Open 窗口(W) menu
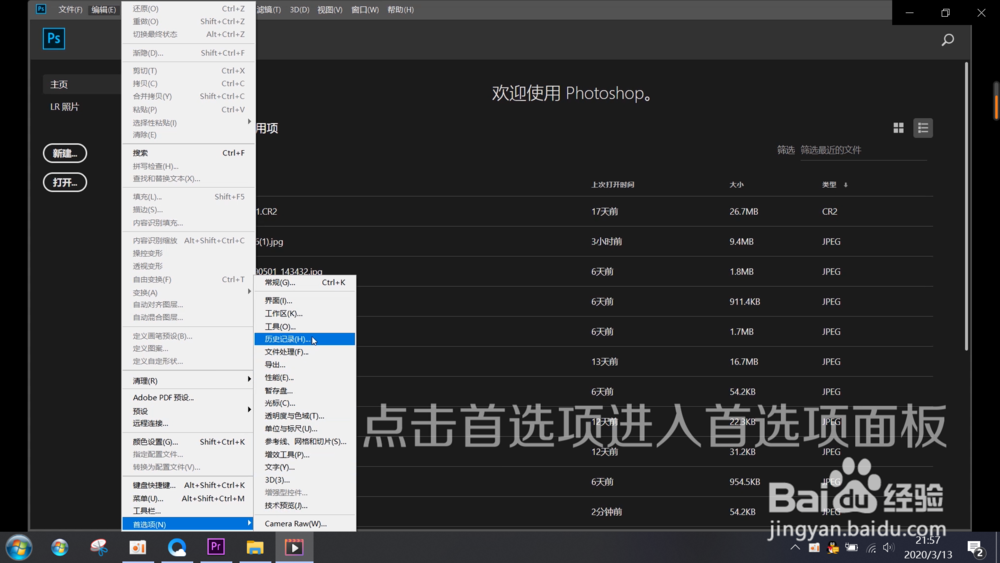Viewport: 1000px width, 563px height. pyautogui.click(x=365, y=10)
